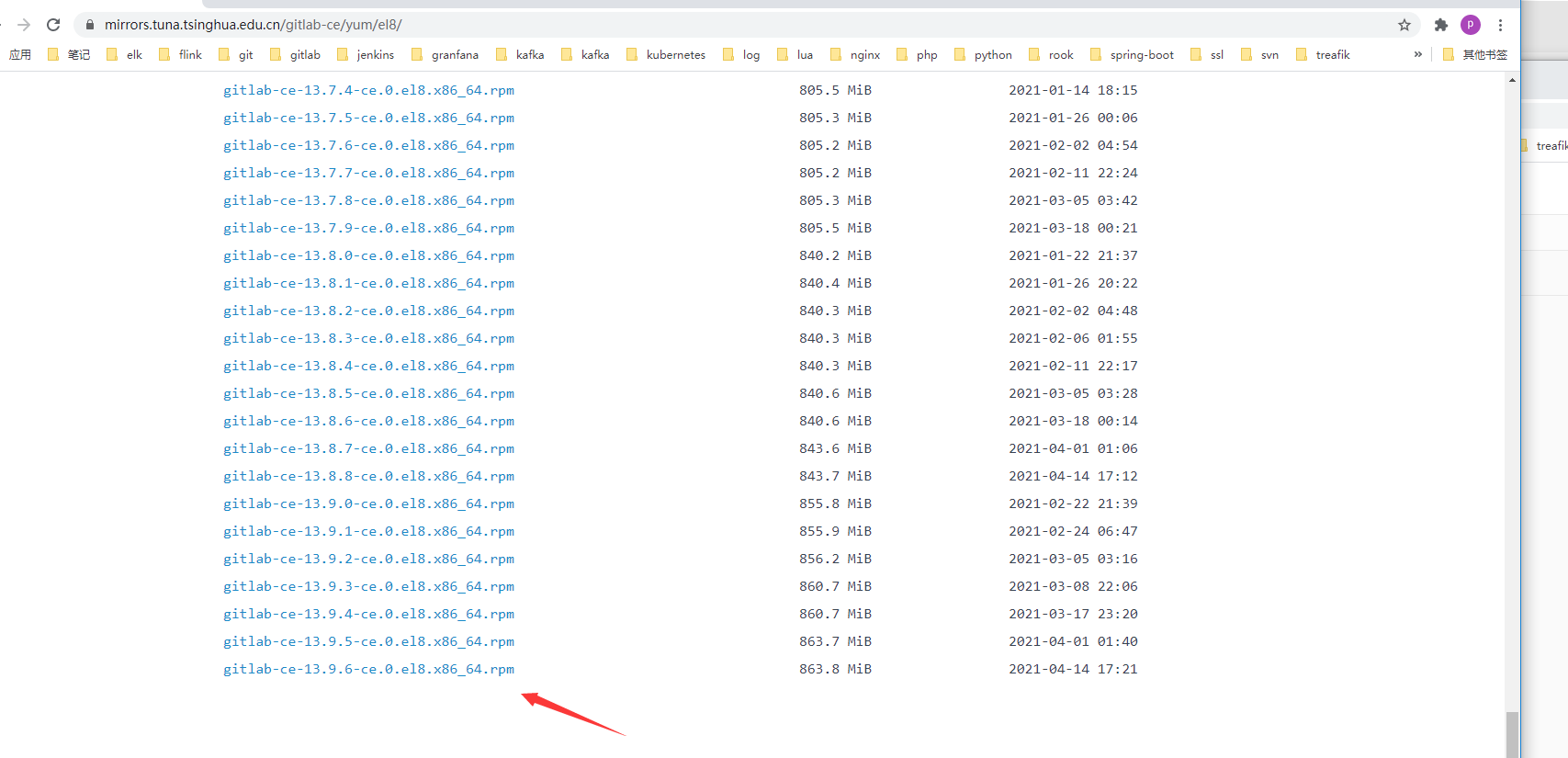Open the spring-boot bookmark folder
Screen dimensions: 1568x758
(1132, 54)
